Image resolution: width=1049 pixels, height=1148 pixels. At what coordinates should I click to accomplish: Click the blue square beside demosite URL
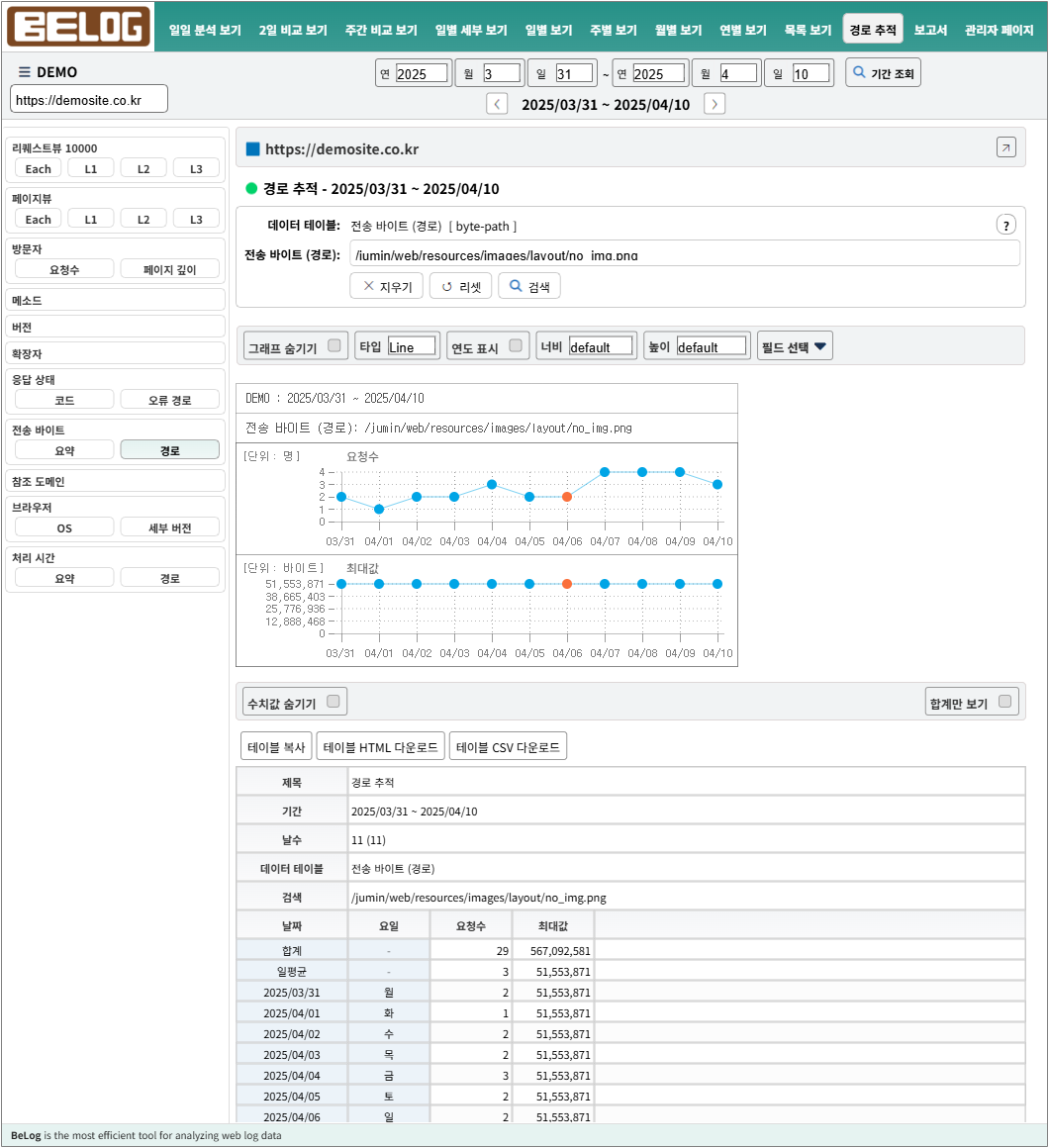tap(252, 149)
